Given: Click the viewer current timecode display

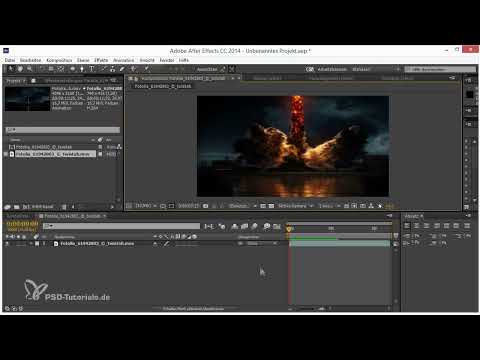Looking at the screenshot, I should pos(188,206).
